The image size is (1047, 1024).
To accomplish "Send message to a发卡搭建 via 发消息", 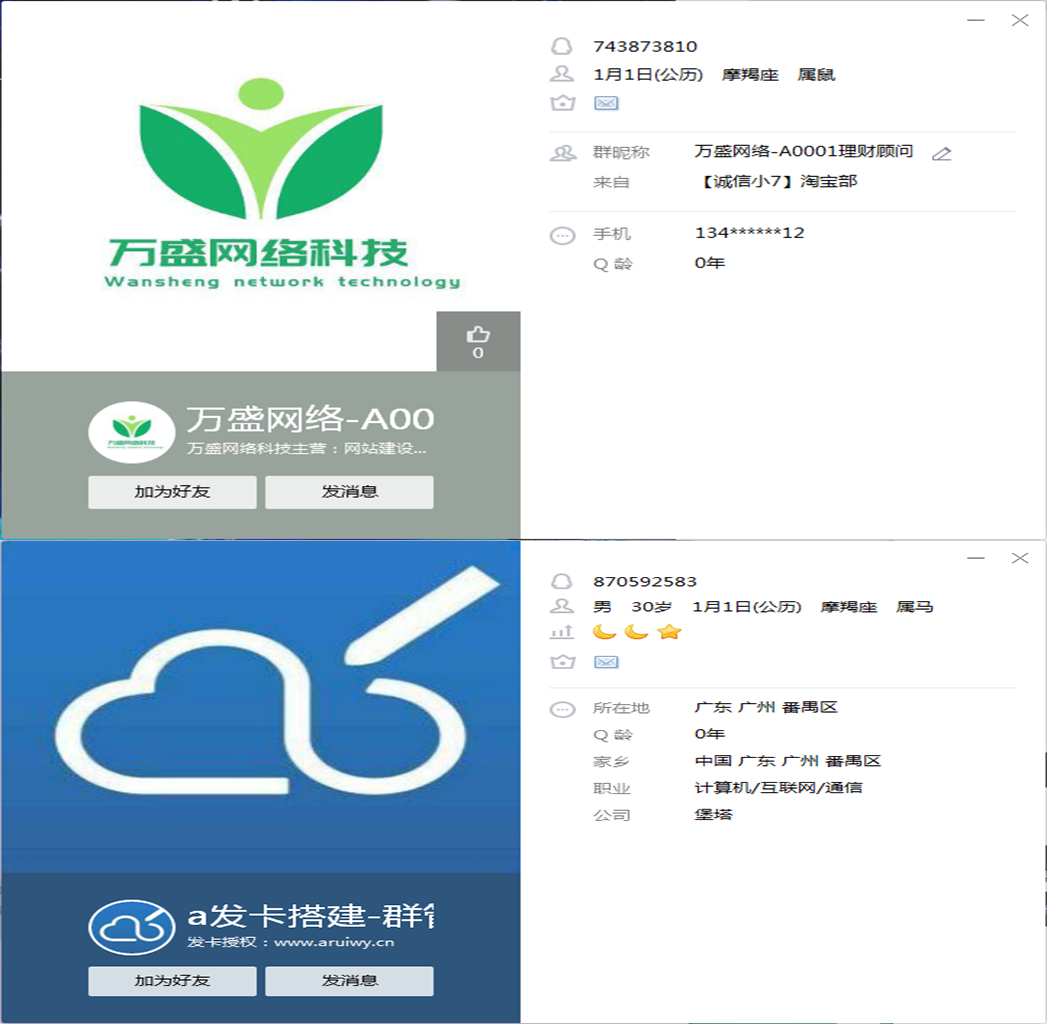I will click(349, 981).
